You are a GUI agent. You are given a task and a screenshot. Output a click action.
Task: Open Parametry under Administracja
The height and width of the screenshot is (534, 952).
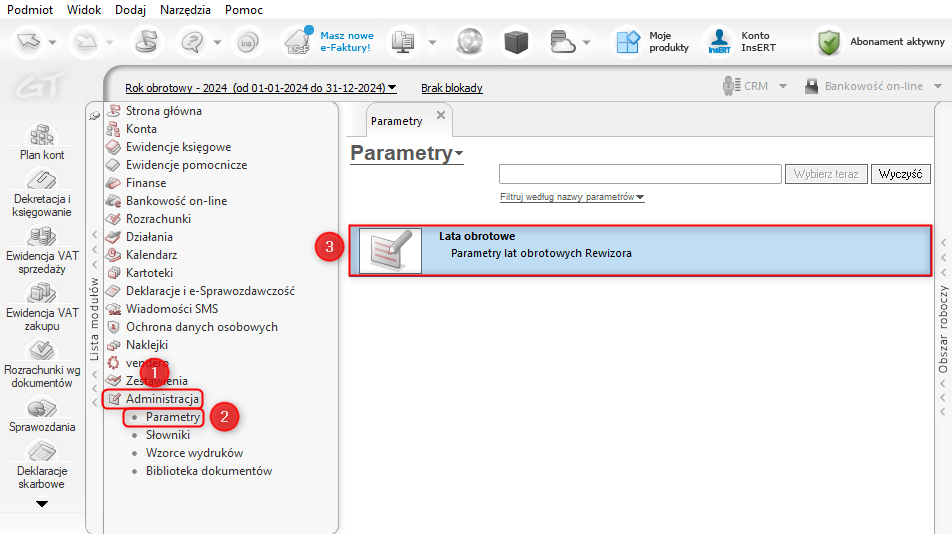point(172,417)
